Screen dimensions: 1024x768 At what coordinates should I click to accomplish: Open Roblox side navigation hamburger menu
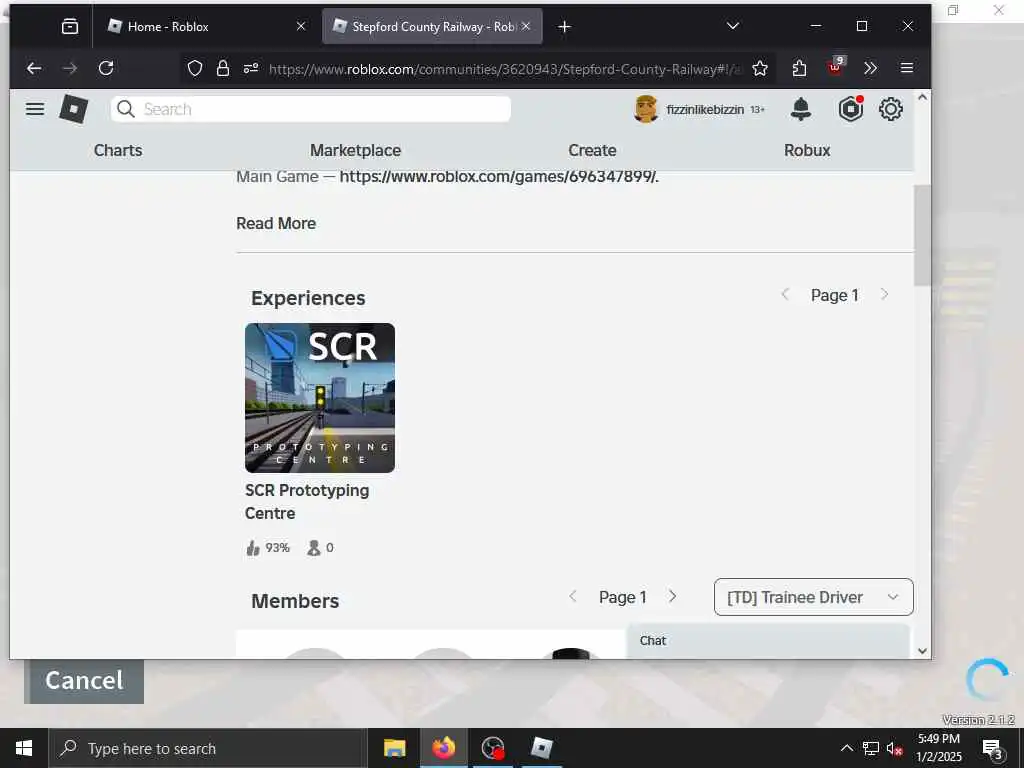point(35,109)
